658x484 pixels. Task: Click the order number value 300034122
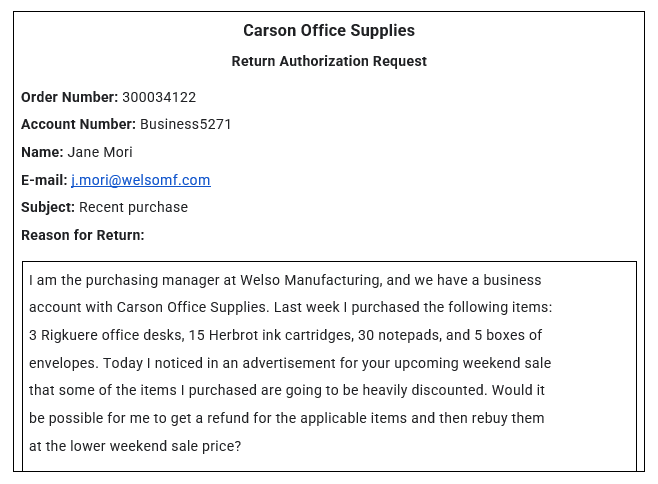pyautogui.click(x=159, y=97)
